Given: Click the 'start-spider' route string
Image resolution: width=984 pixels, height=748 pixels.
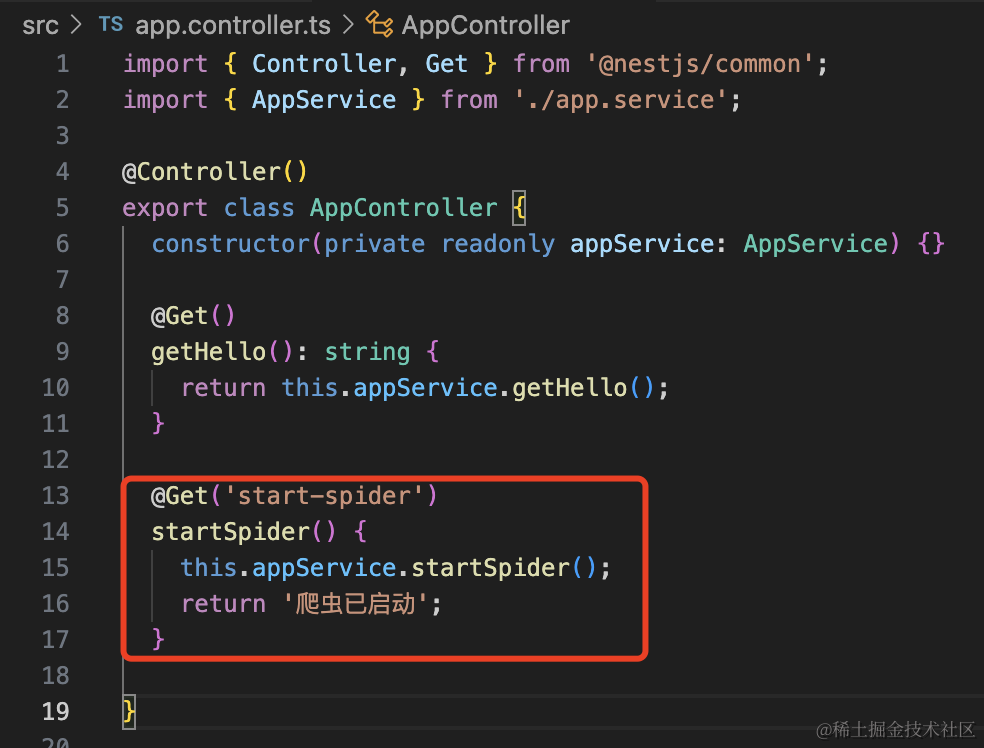Looking at the screenshot, I should (x=324, y=496).
